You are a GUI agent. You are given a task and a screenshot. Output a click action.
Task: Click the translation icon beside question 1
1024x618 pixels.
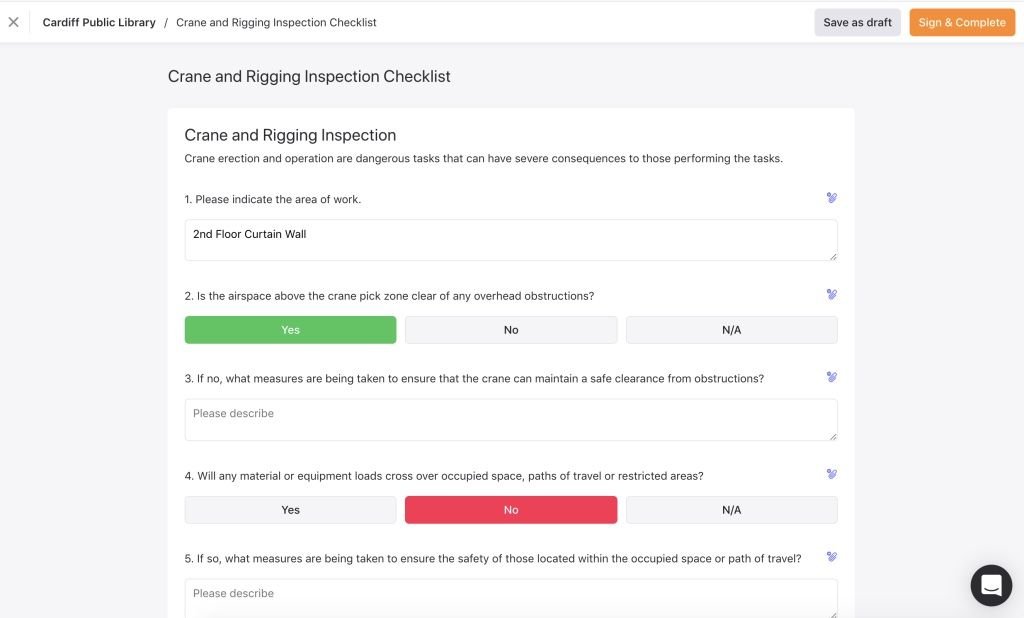831,197
